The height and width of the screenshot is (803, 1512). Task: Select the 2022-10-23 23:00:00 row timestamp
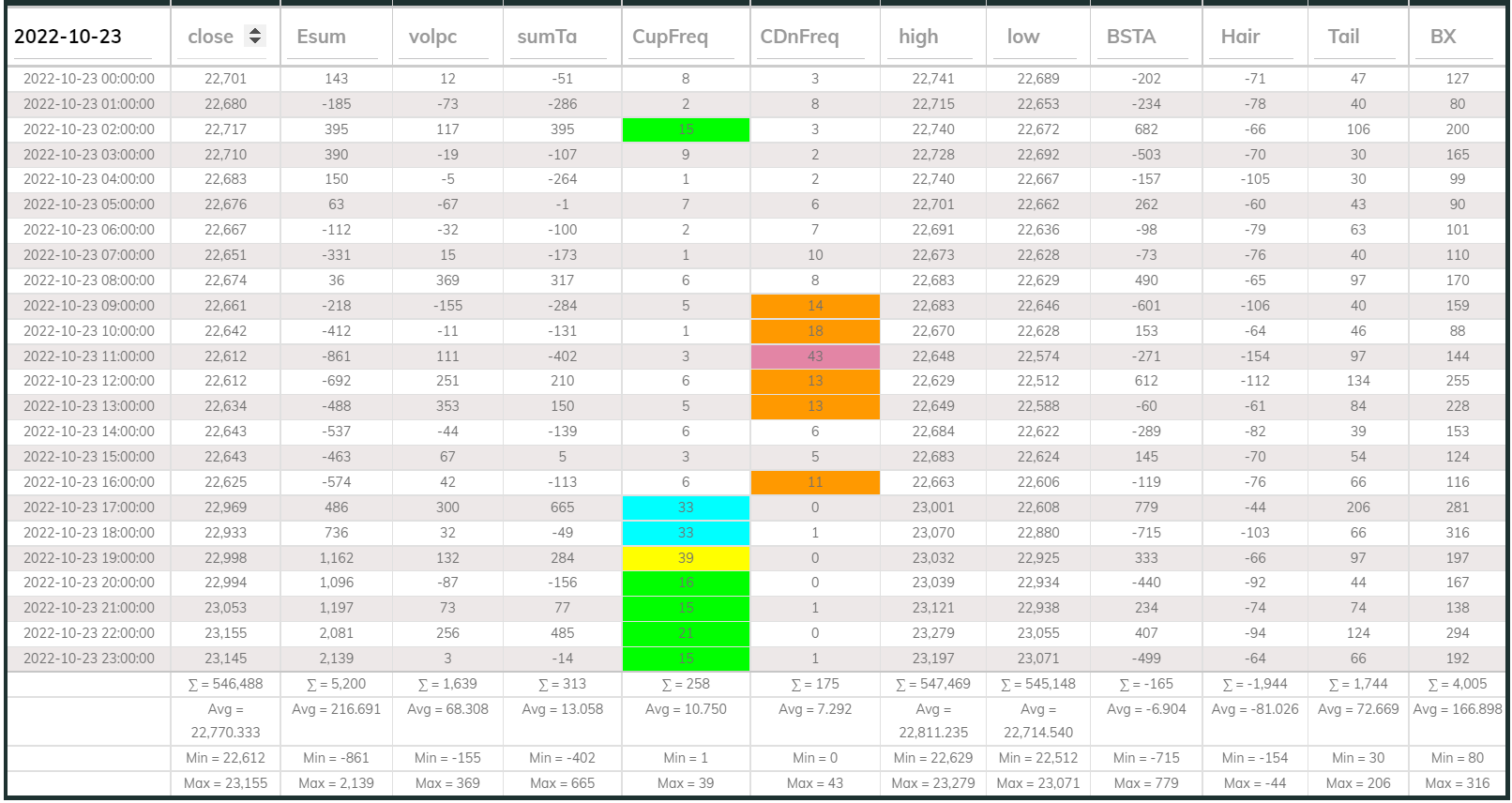coord(89,659)
